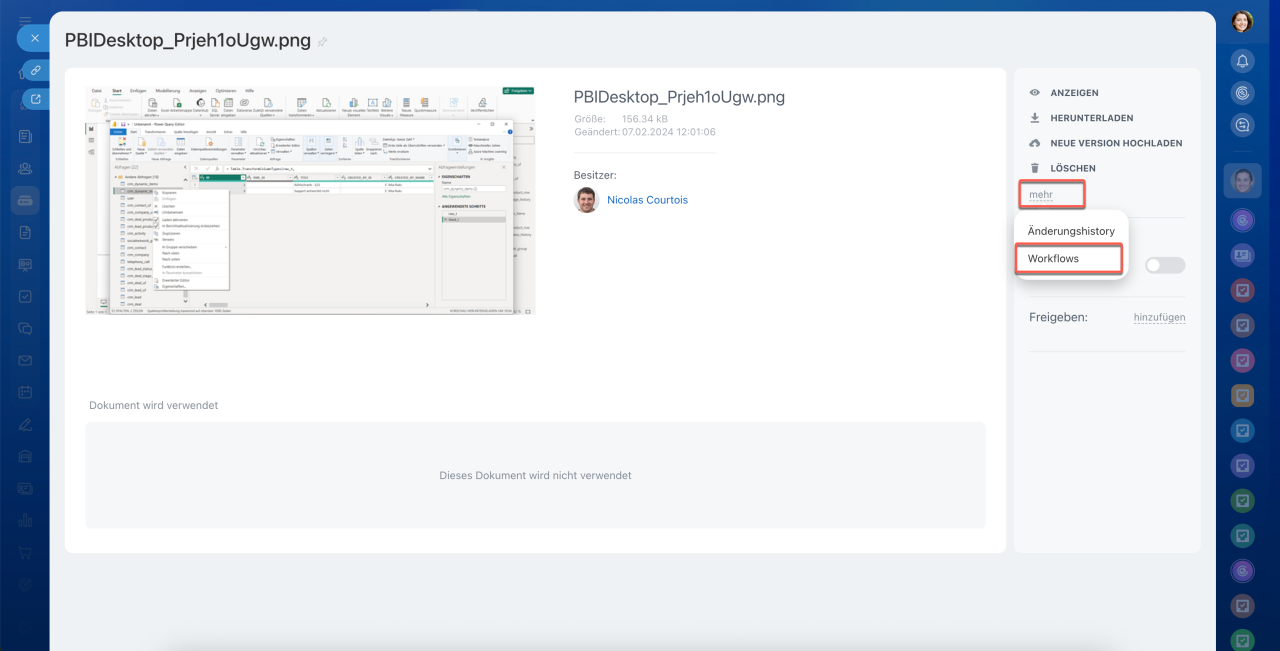
Task: Click NEUE VERSION HOCHLADEN label
Action: pyautogui.click(x=1116, y=143)
